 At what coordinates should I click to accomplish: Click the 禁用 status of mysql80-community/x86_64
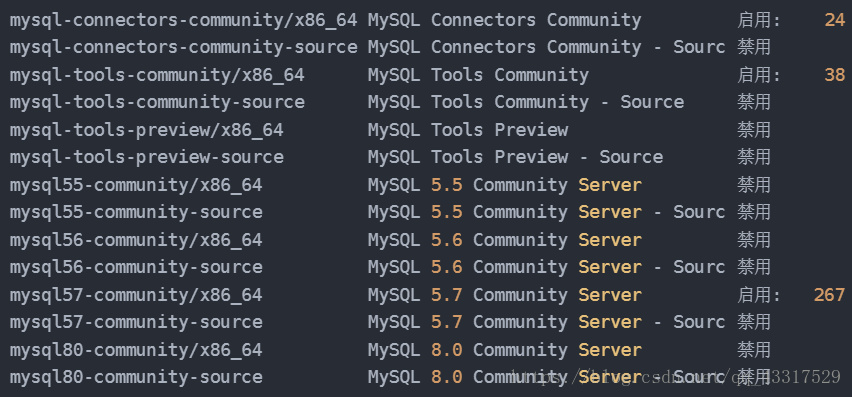tap(754, 350)
